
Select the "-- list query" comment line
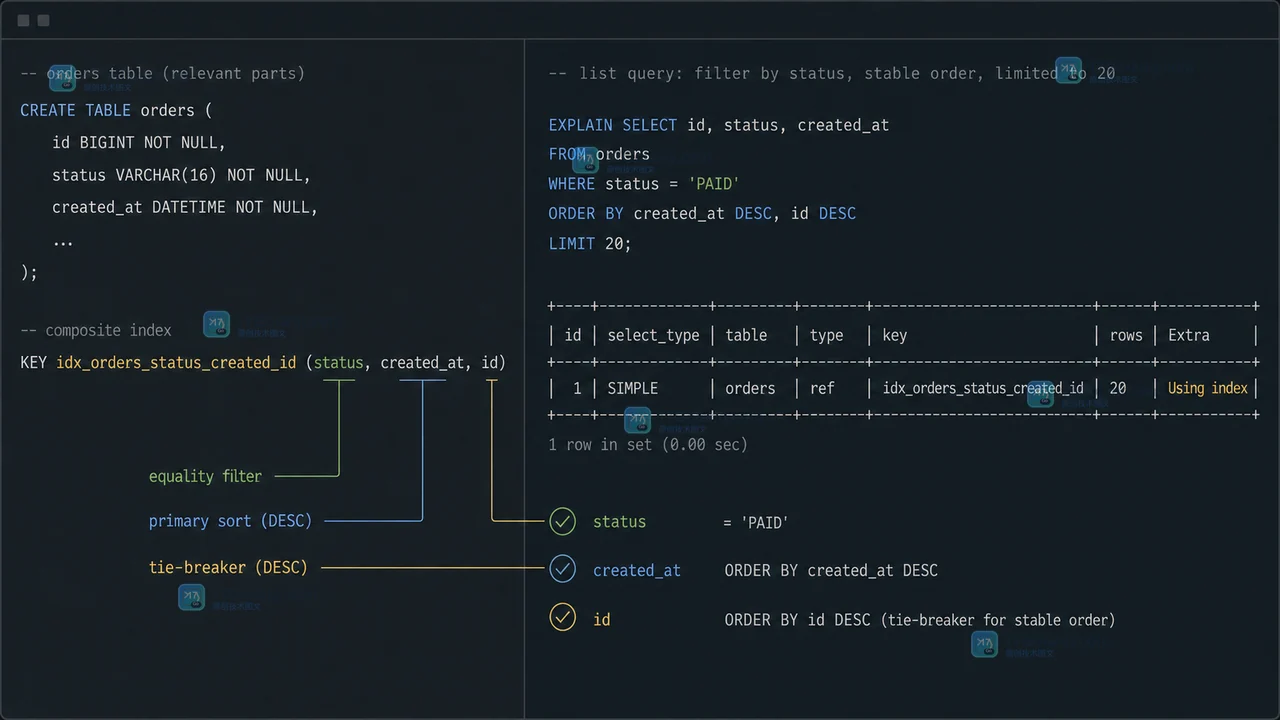pos(832,73)
